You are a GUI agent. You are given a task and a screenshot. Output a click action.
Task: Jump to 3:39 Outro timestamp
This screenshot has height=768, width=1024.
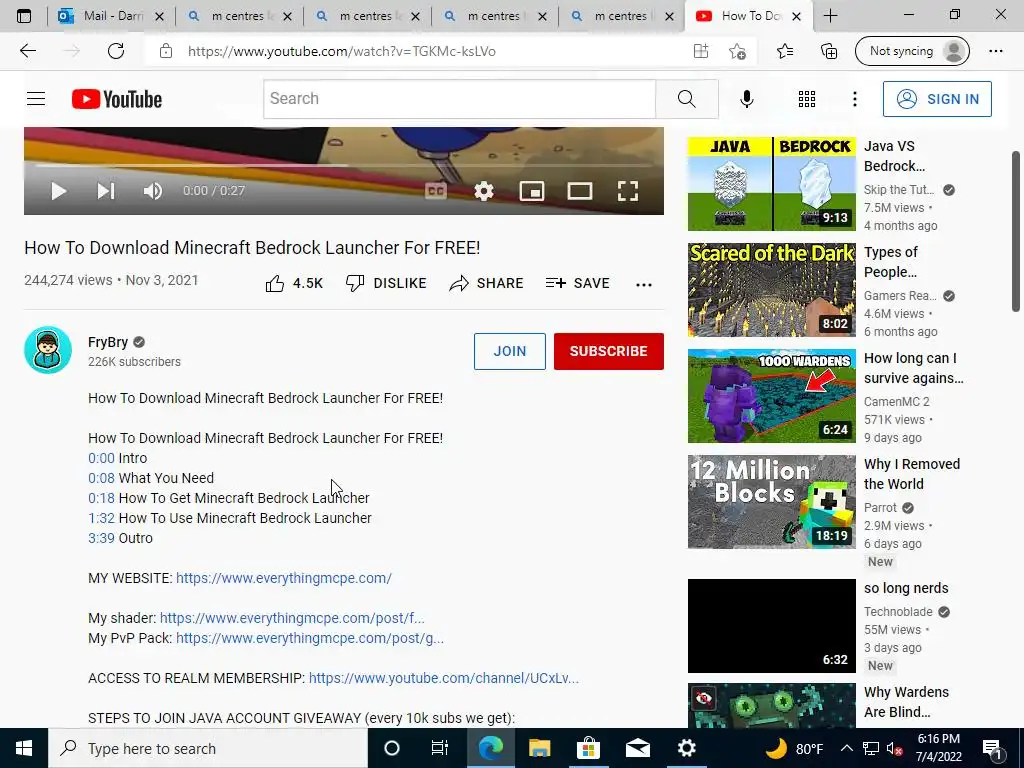[101, 539]
